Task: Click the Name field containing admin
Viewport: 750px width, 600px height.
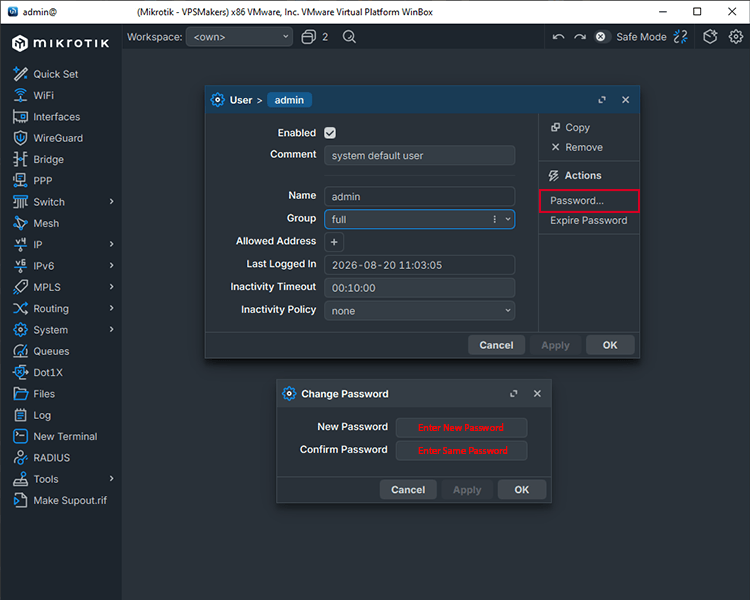Action: [419, 197]
